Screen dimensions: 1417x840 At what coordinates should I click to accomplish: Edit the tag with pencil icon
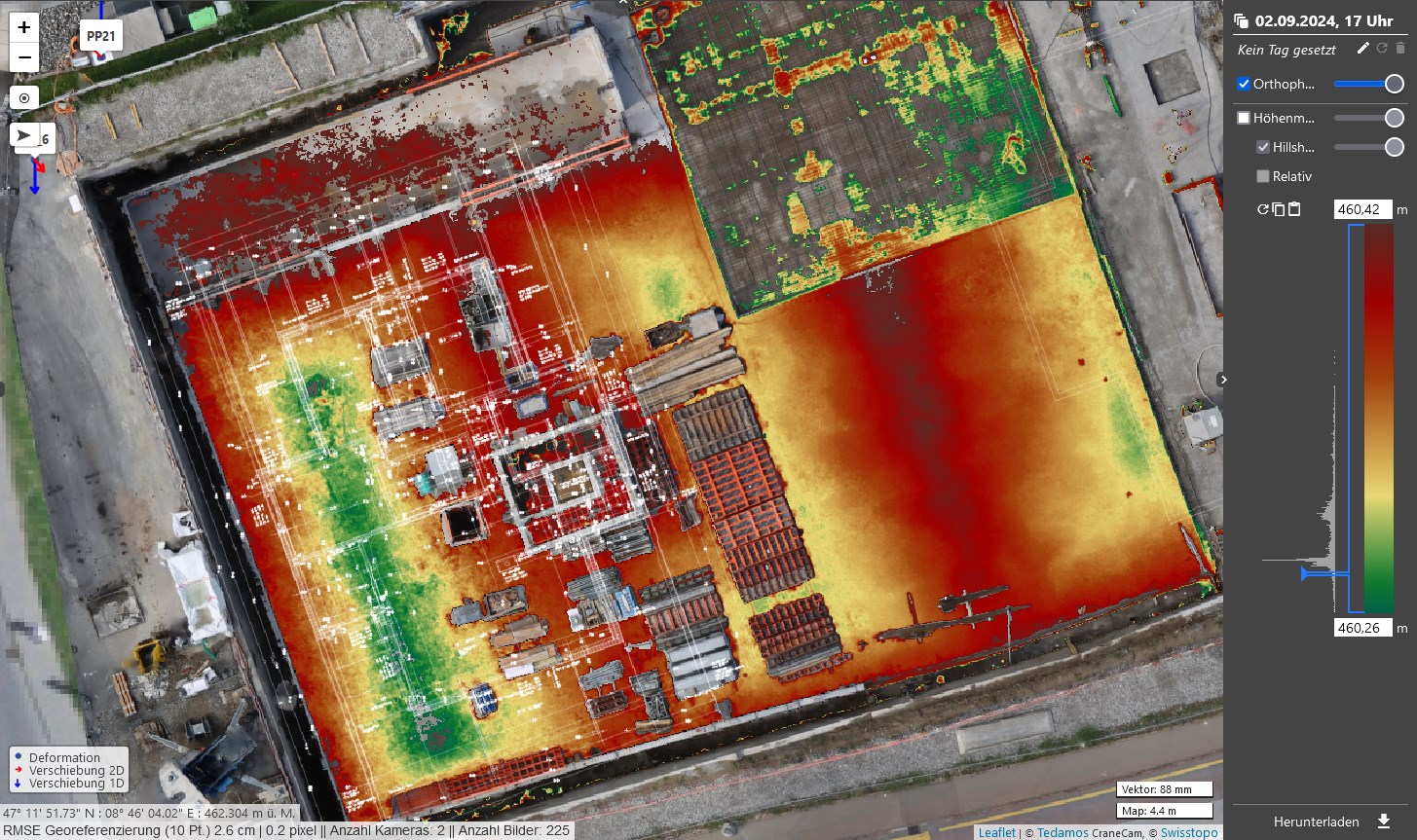coord(1363,49)
